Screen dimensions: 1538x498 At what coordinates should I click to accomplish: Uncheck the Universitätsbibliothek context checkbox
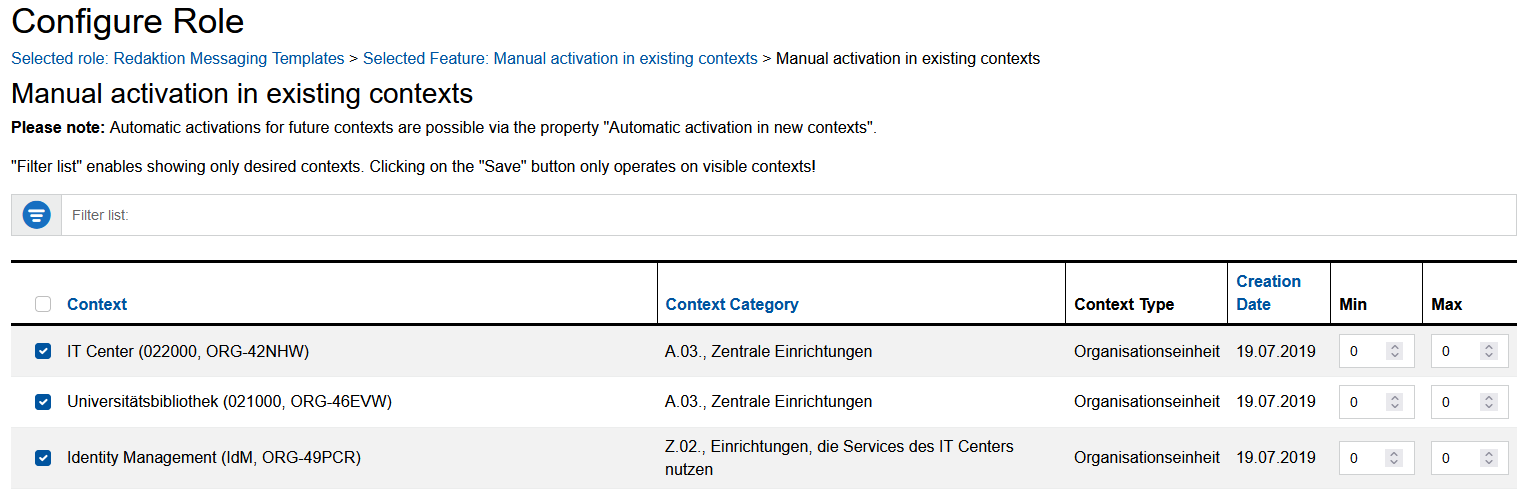click(x=43, y=402)
